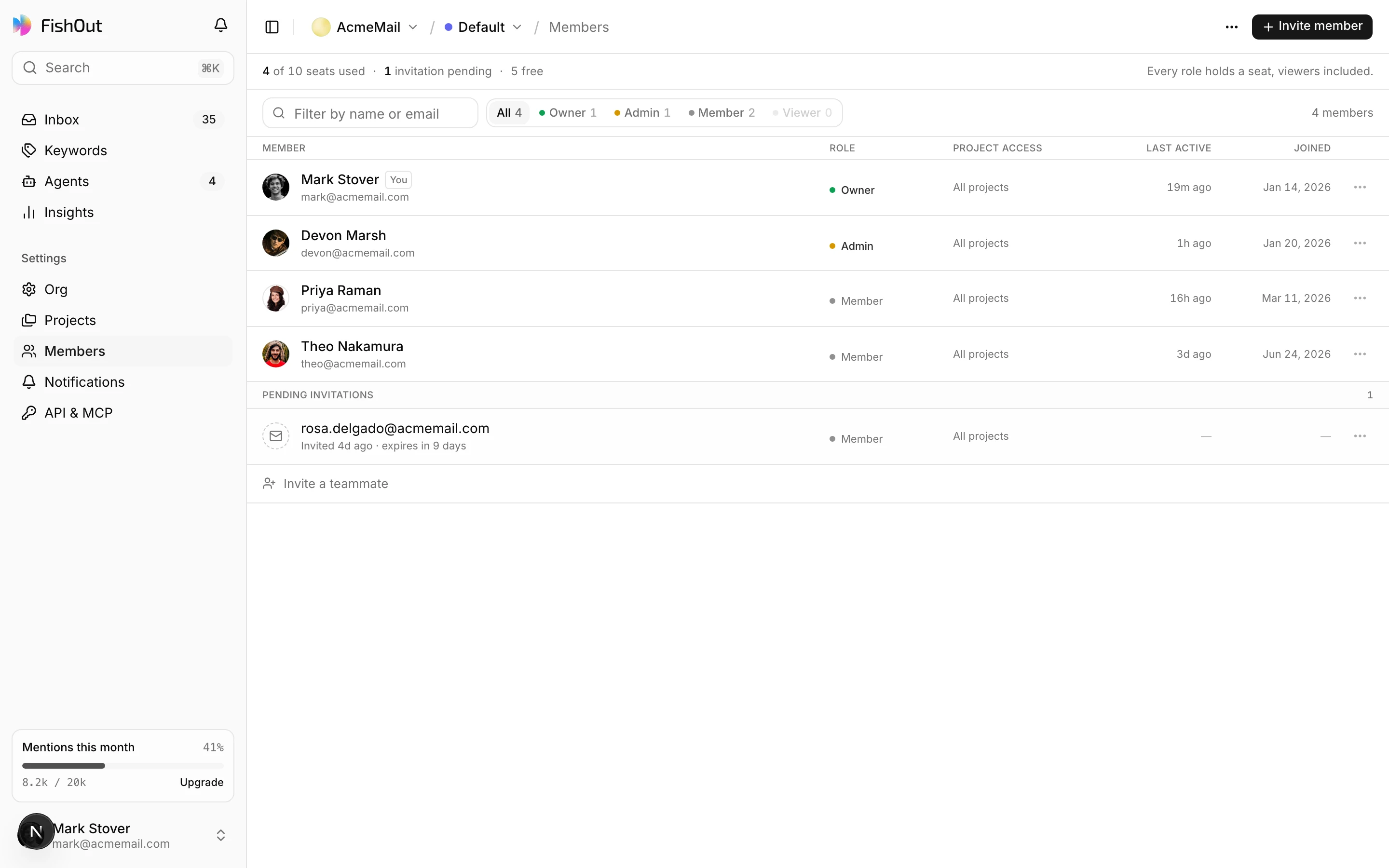Click the Upgrade link
This screenshot has height=868, width=1389.
click(202, 783)
